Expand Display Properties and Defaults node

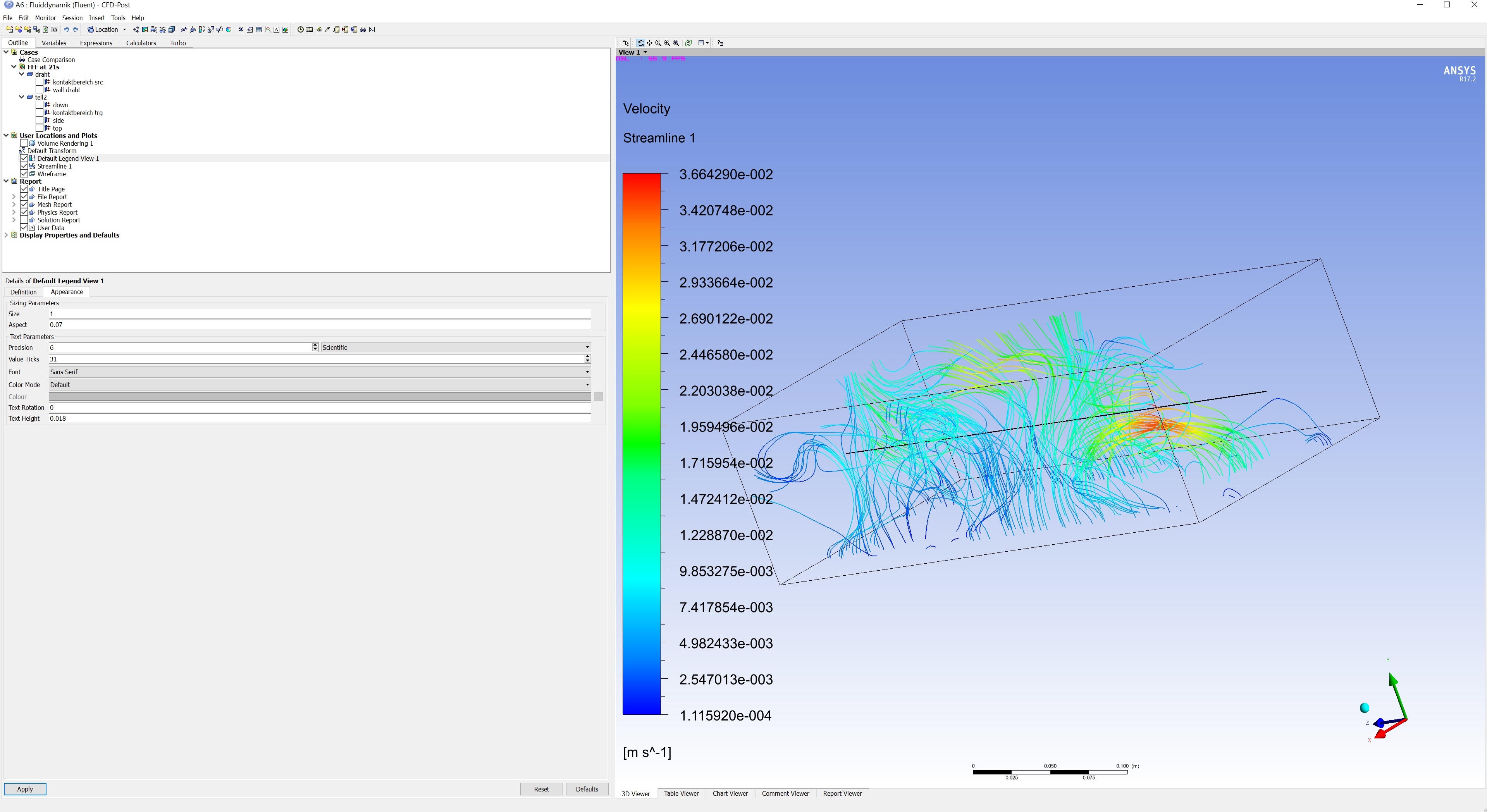(x=6, y=235)
